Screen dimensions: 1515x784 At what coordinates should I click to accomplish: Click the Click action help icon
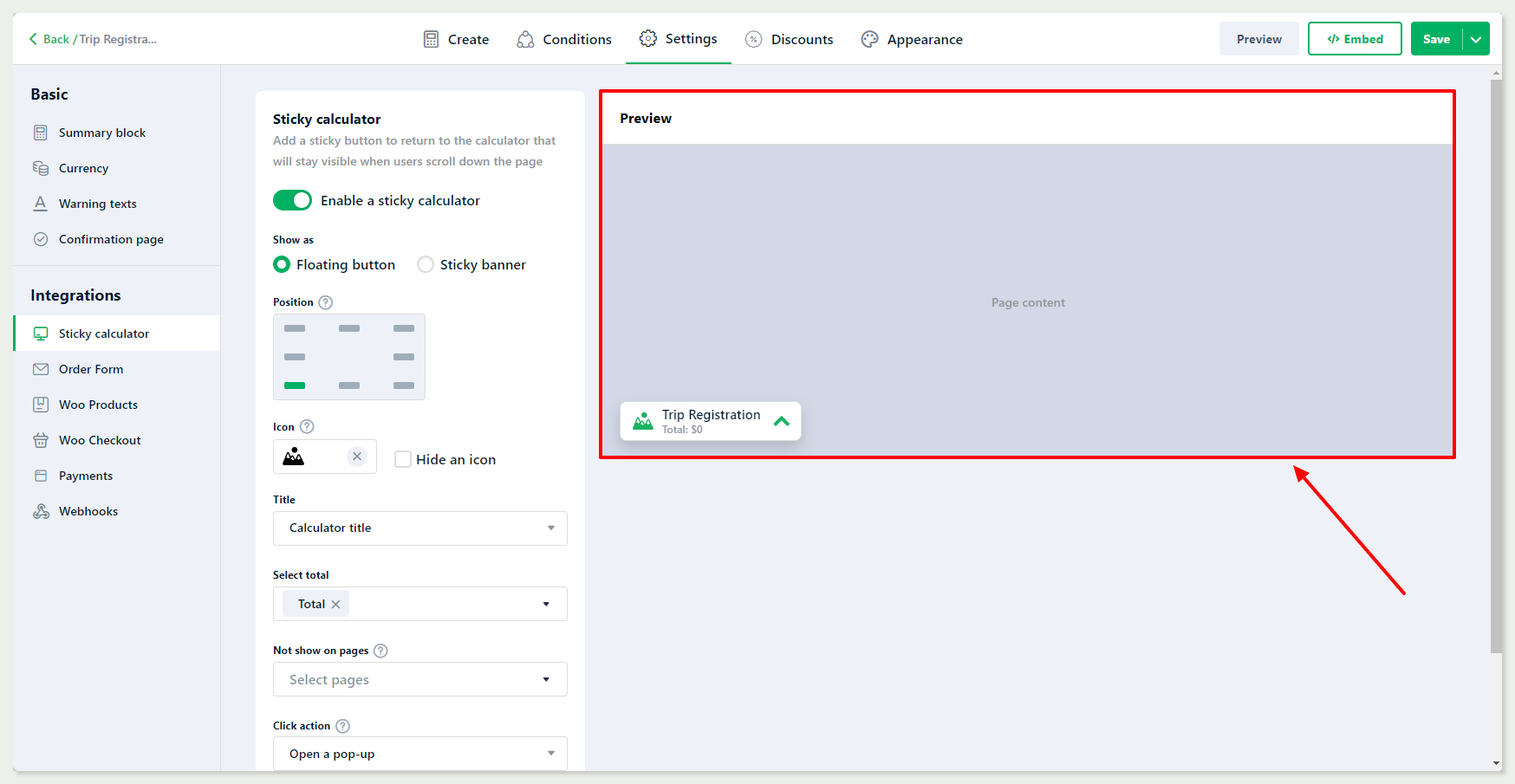click(342, 726)
